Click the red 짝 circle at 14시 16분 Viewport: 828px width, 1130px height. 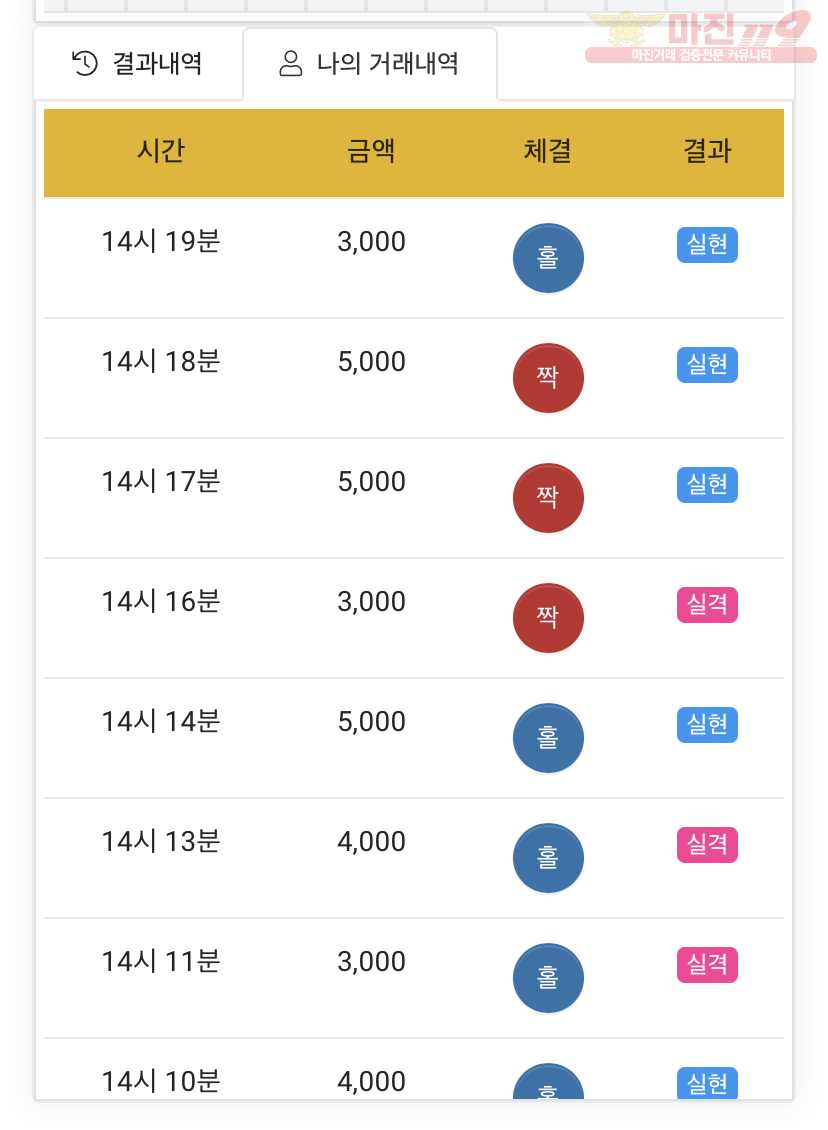548,618
